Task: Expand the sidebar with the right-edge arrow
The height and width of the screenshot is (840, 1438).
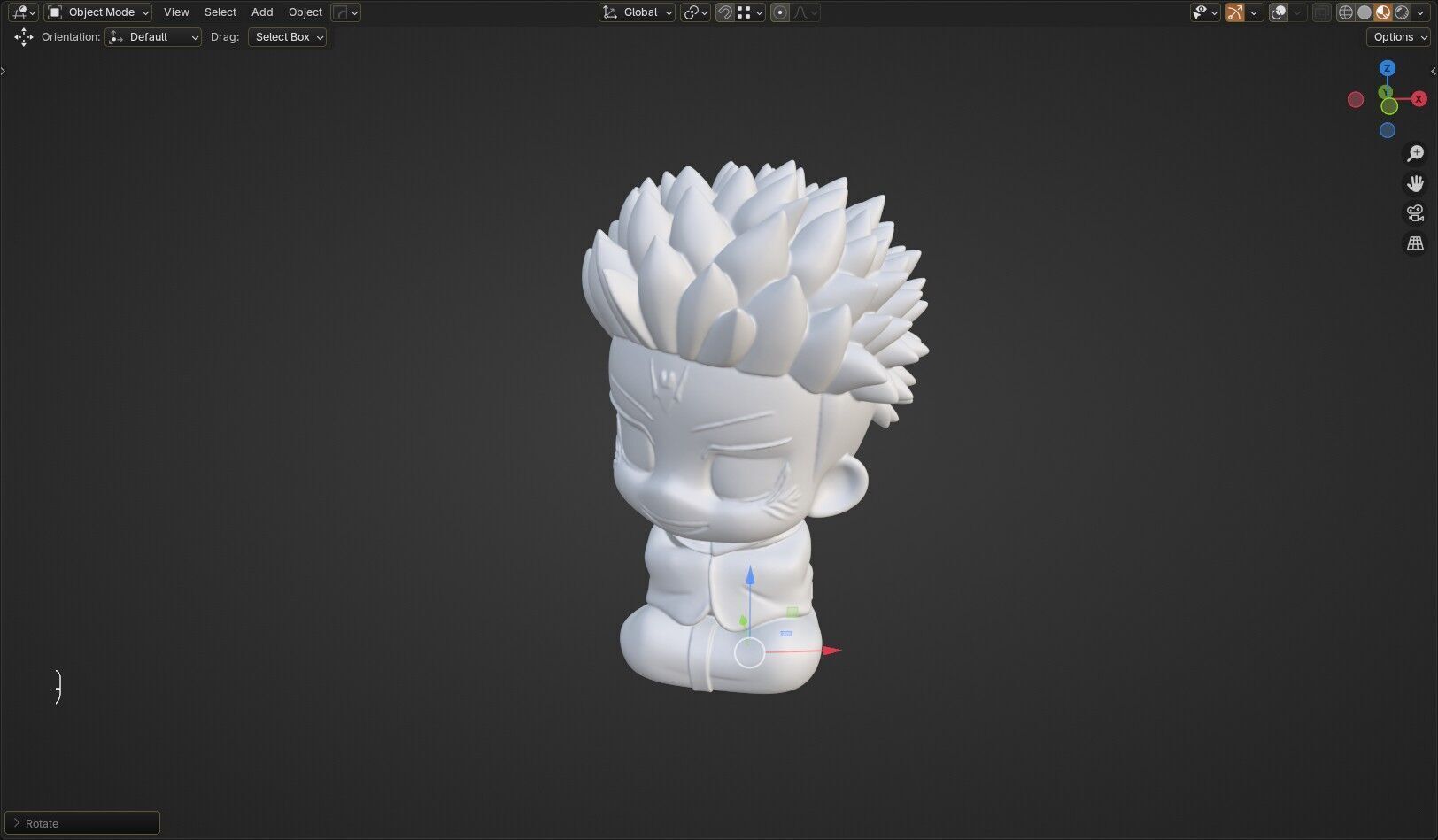Action: point(1433,71)
